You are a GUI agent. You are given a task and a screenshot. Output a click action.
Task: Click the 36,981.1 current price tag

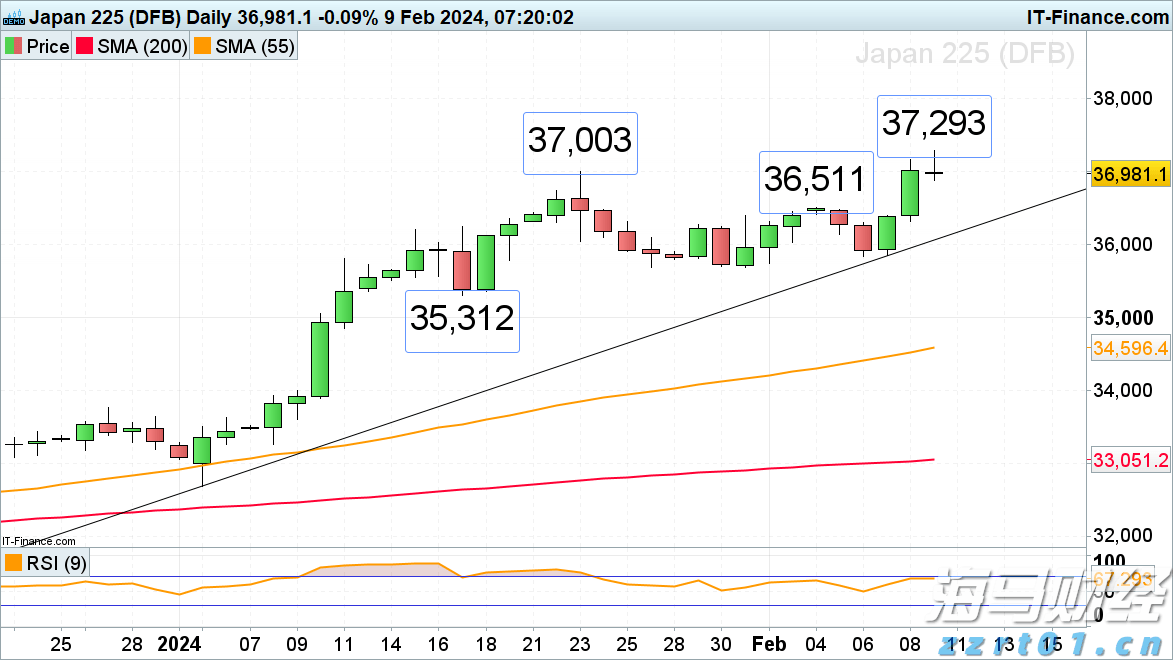[x=1131, y=174]
